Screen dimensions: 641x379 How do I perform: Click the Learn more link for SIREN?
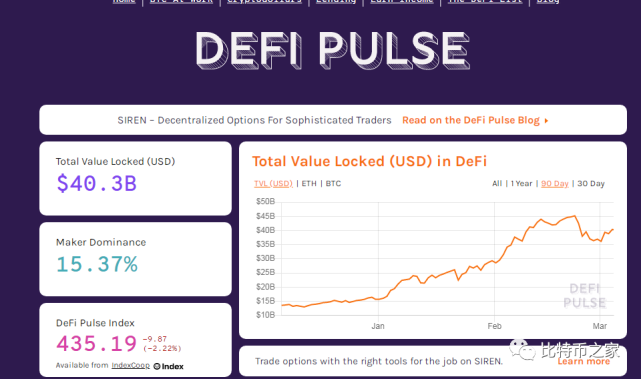click(x=584, y=361)
